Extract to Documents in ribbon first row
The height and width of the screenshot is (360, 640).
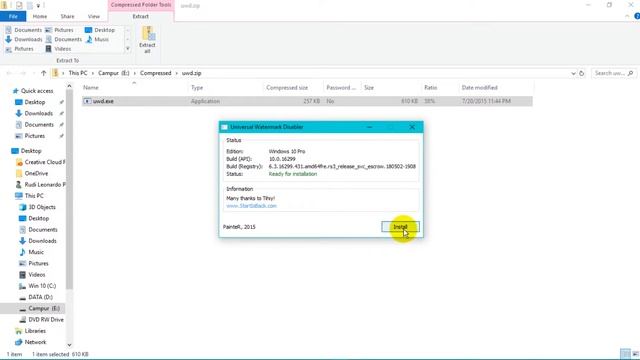[x=24, y=30]
